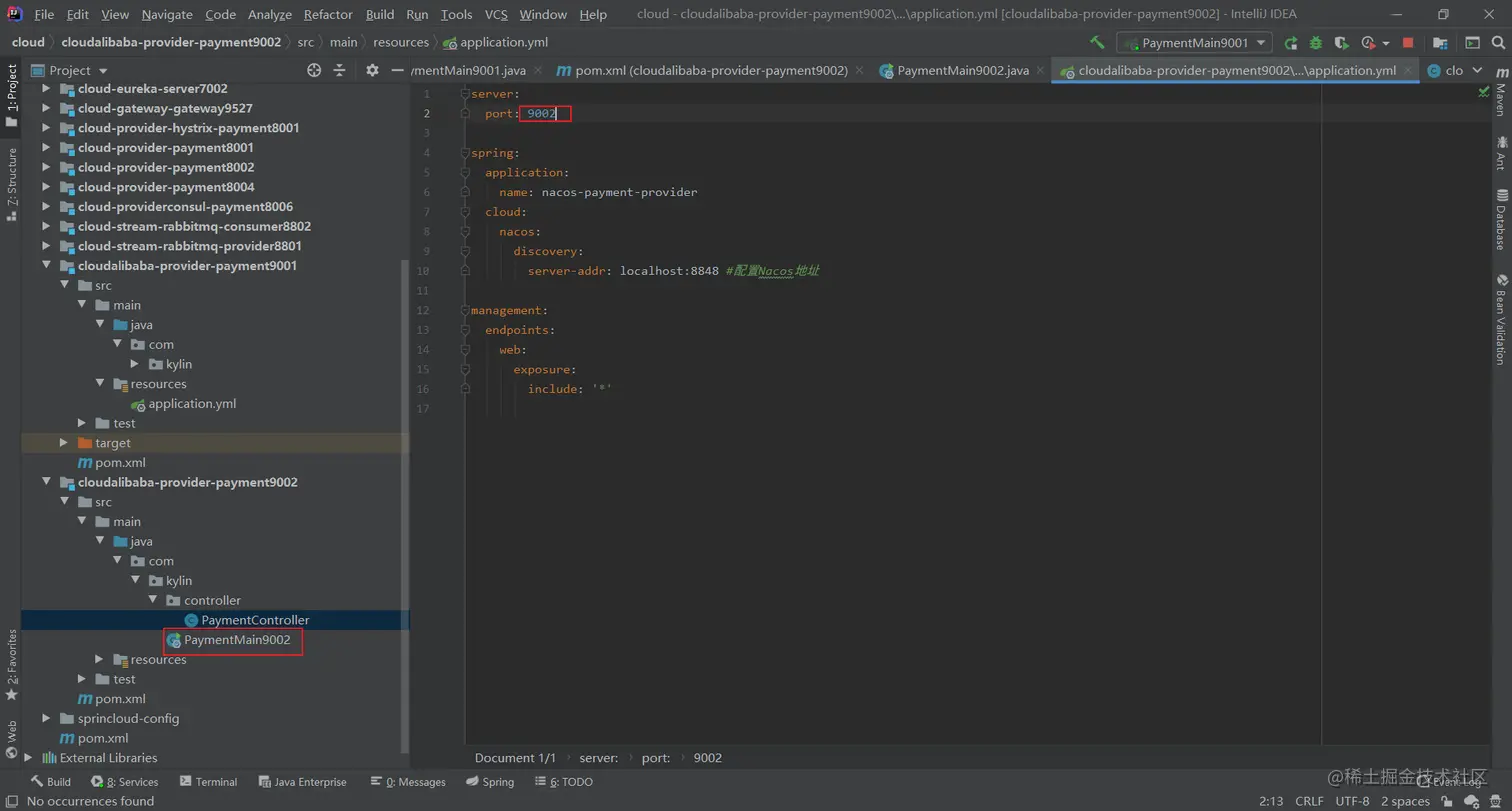Open the Terminal tool window
The image size is (1512, 811).
pyautogui.click(x=208, y=782)
